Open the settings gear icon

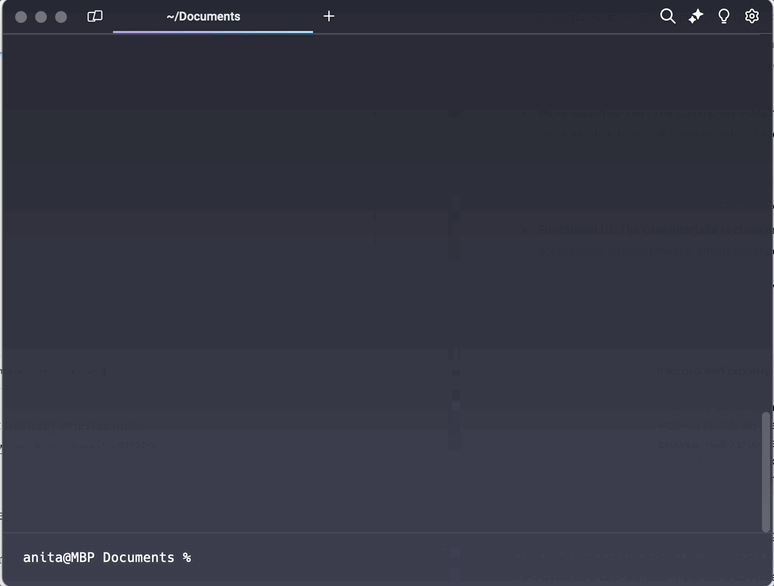click(x=752, y=16)
